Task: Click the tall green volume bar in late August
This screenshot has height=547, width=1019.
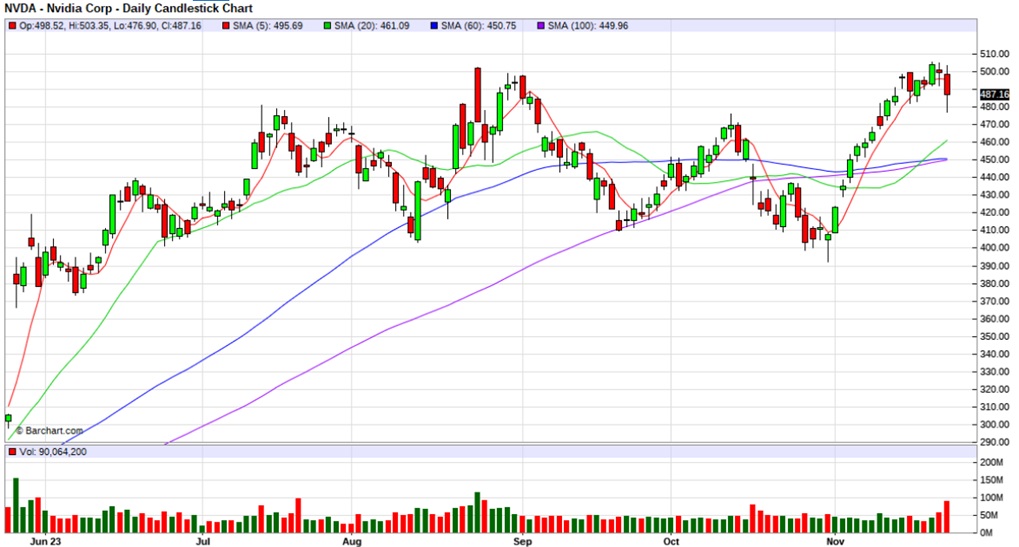Action: coord(478,513)
